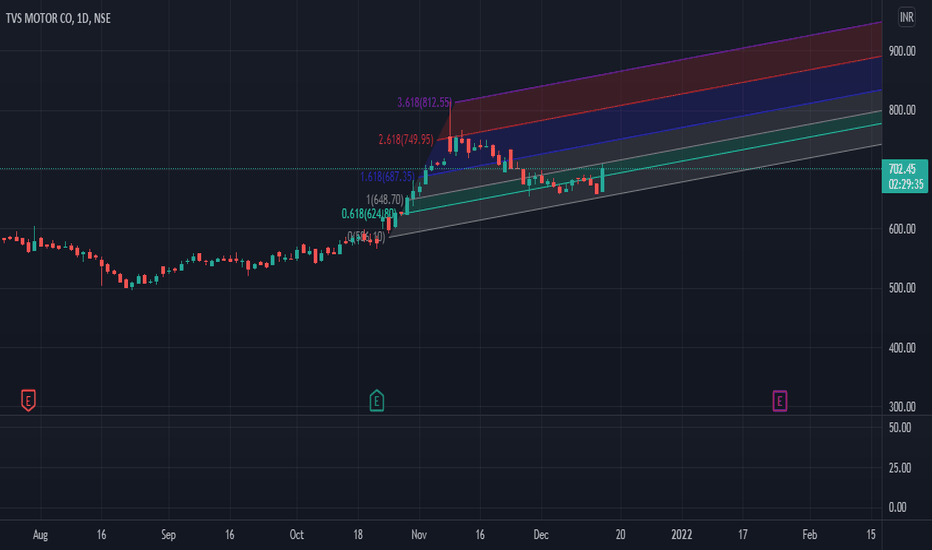
Task: Click the green earnings E marker in October
Action: (376, 400)
